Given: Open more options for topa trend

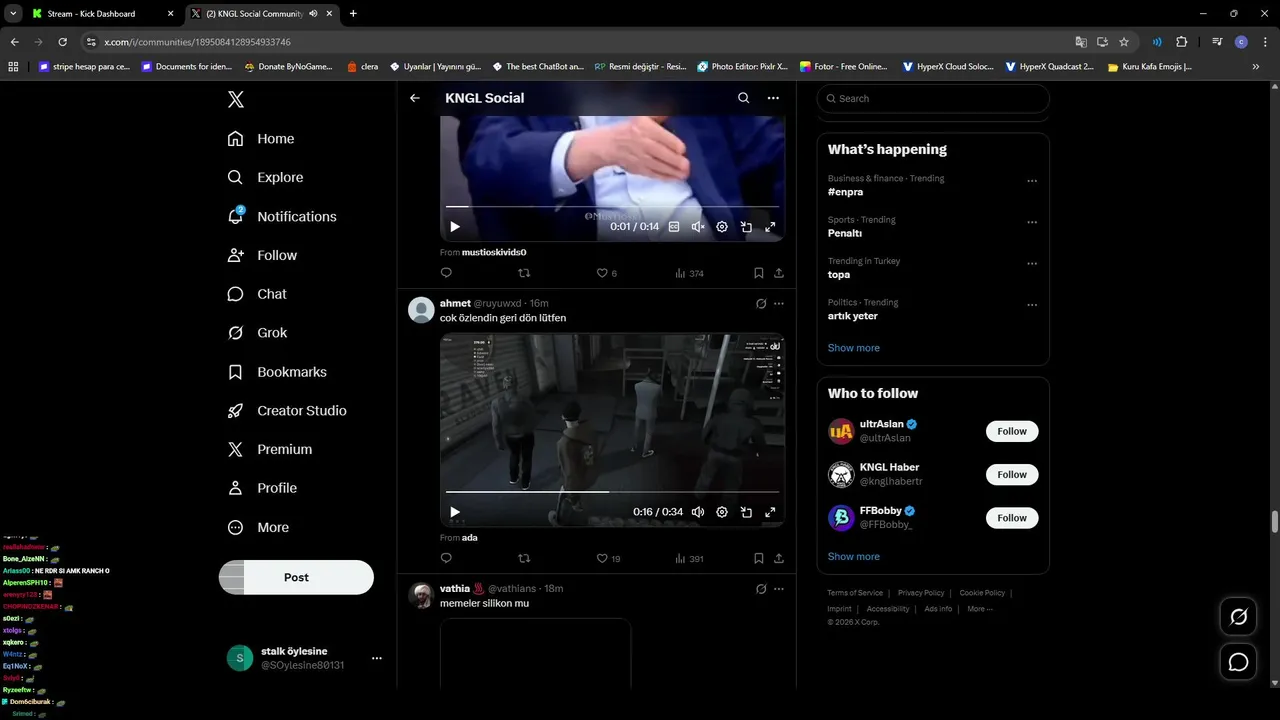Looking at the screenshot, I should pos(1032,264).
